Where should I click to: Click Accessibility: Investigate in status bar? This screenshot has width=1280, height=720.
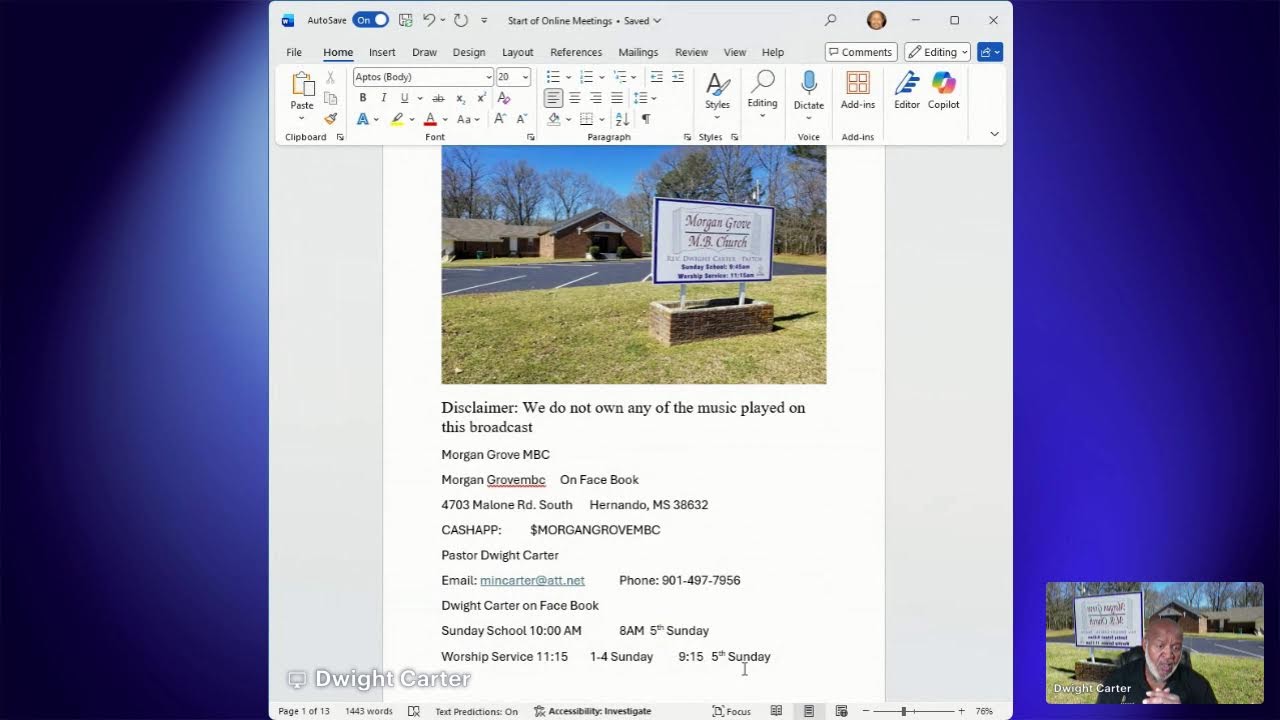point(592,711)
